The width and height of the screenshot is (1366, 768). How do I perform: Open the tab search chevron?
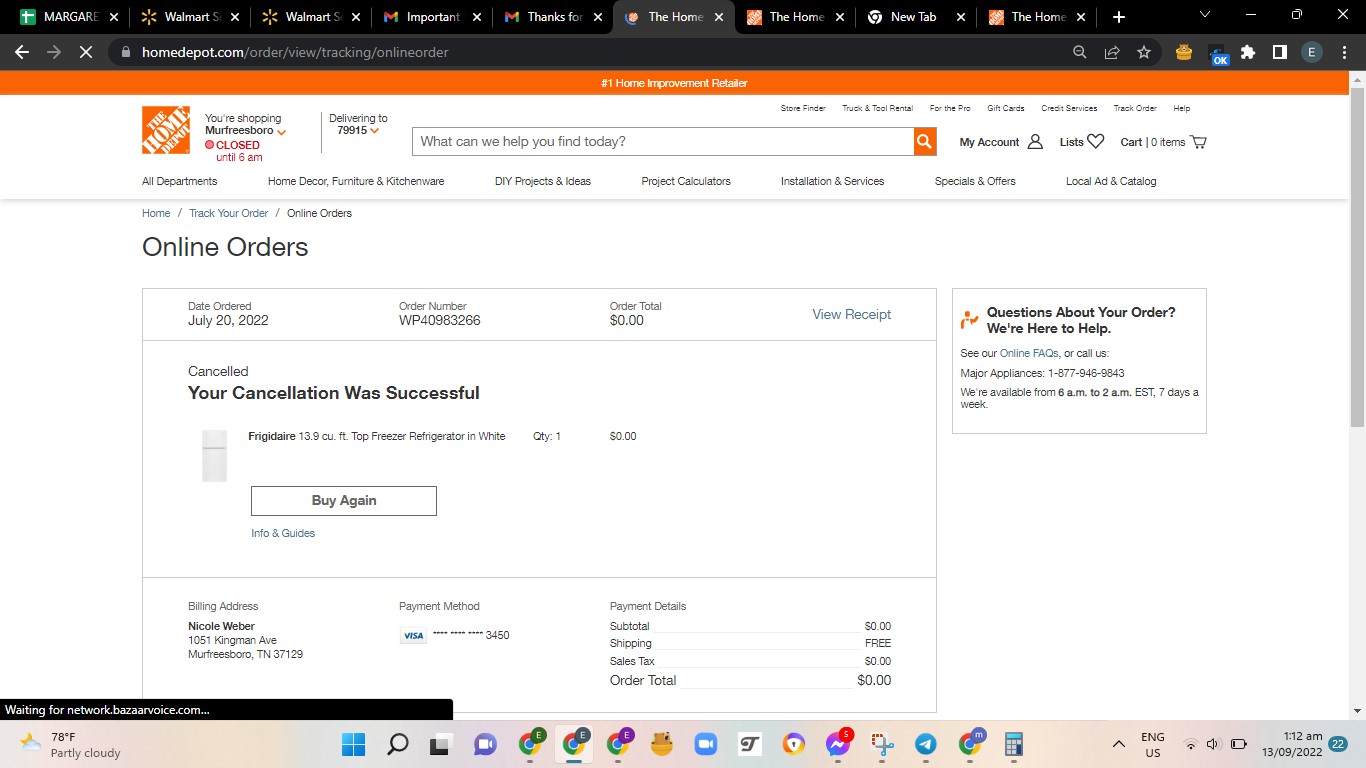1204,15
